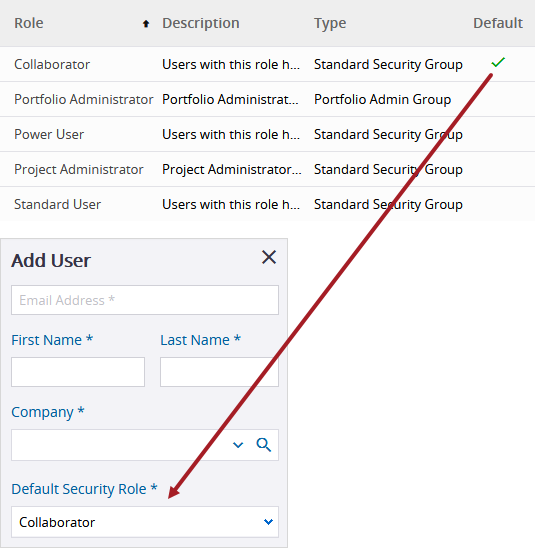Open the Default Security Role dropdown
Screen dimensions: 535x548
pyautogui.click(x=145, y=522)
